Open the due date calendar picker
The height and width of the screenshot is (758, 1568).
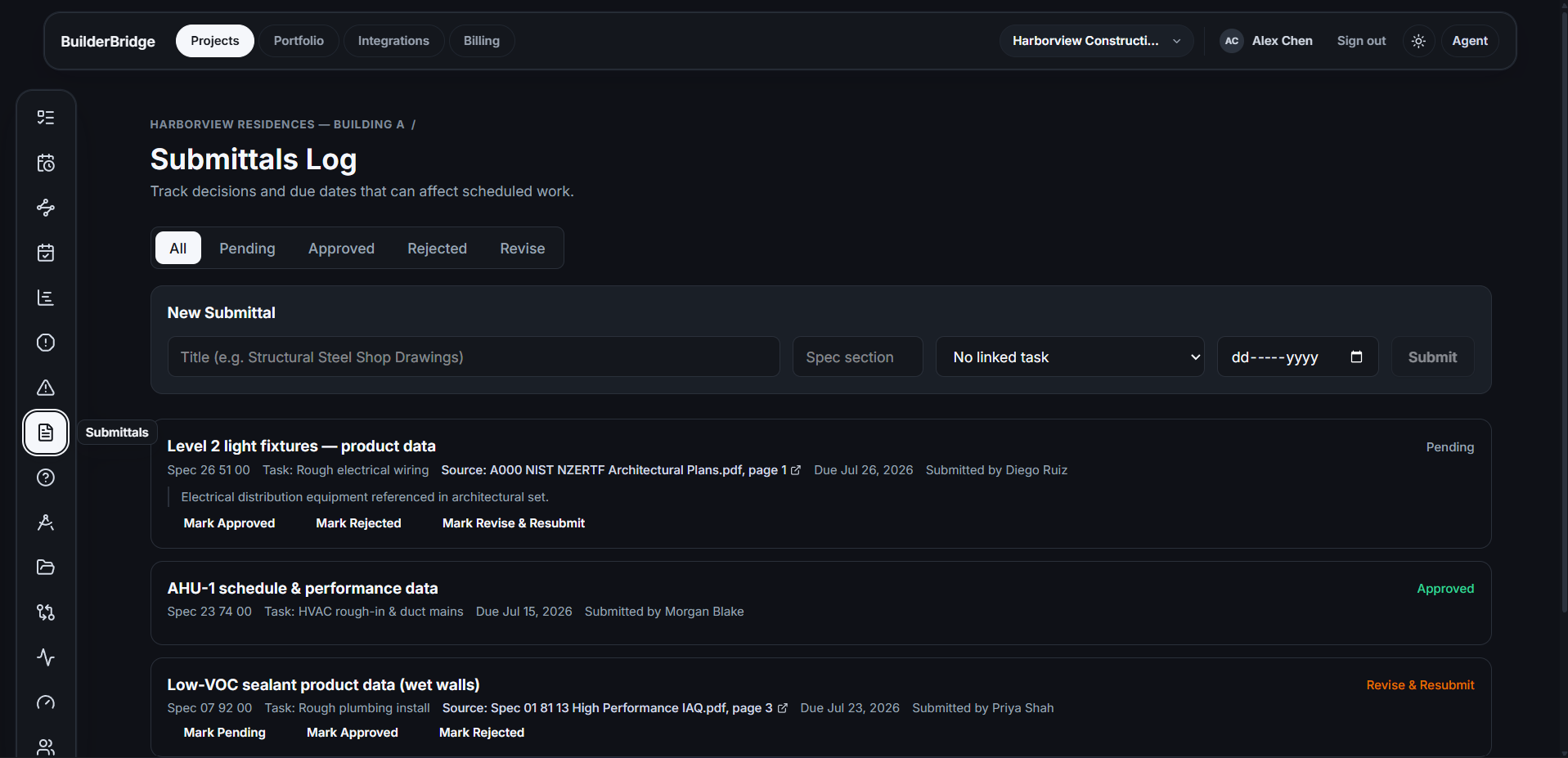tap(1356, 357)
